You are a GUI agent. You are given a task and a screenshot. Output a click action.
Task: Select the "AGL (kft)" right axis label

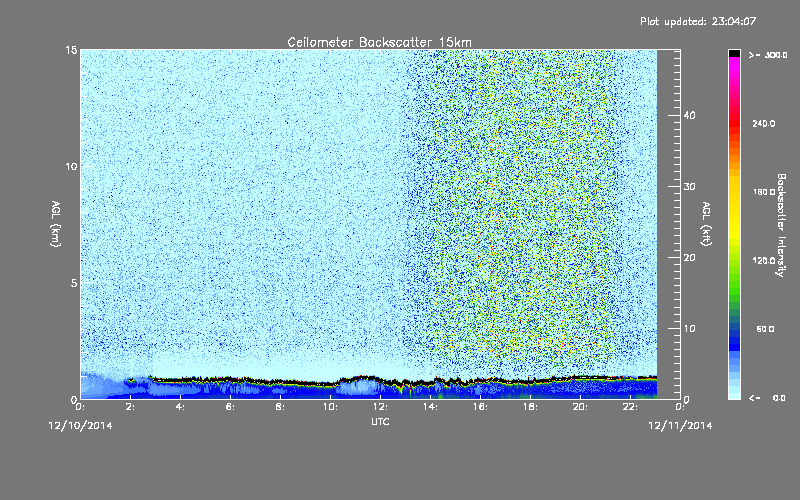706,223
